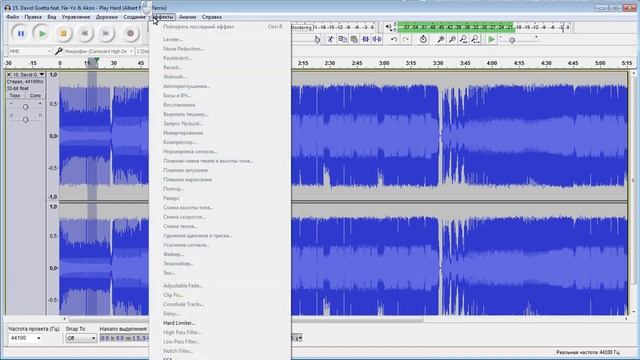Open the microphone recording device dropdown
The height and width of the screenshot is (360, 640).
tap(99, 51)
